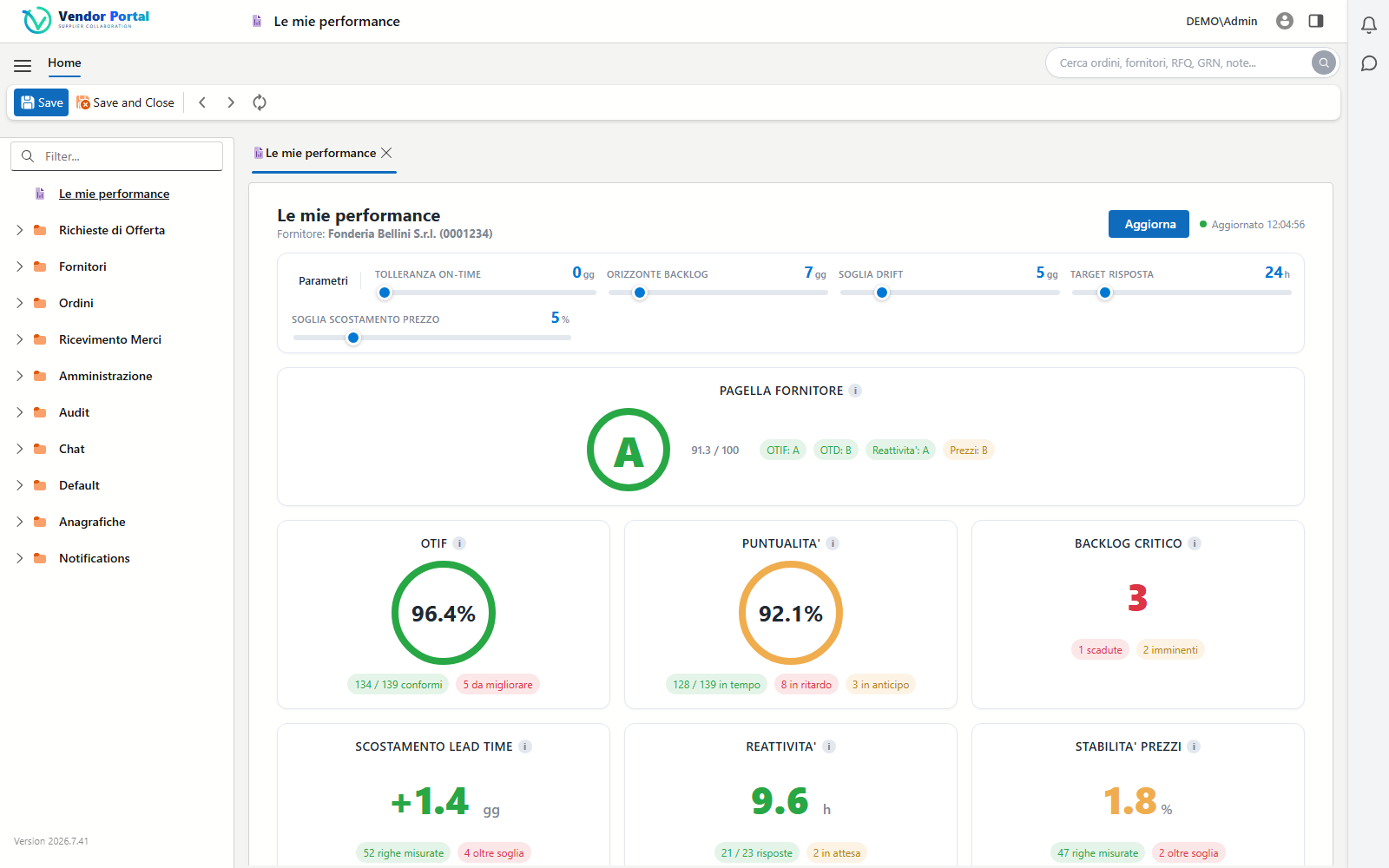Close the Le mie performance tab

[386, 153]
